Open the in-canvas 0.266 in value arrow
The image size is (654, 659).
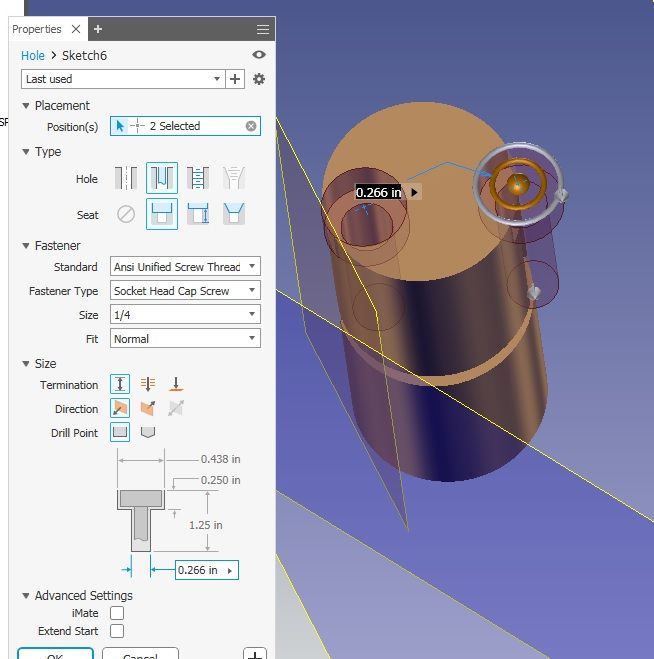click(414, 192)
